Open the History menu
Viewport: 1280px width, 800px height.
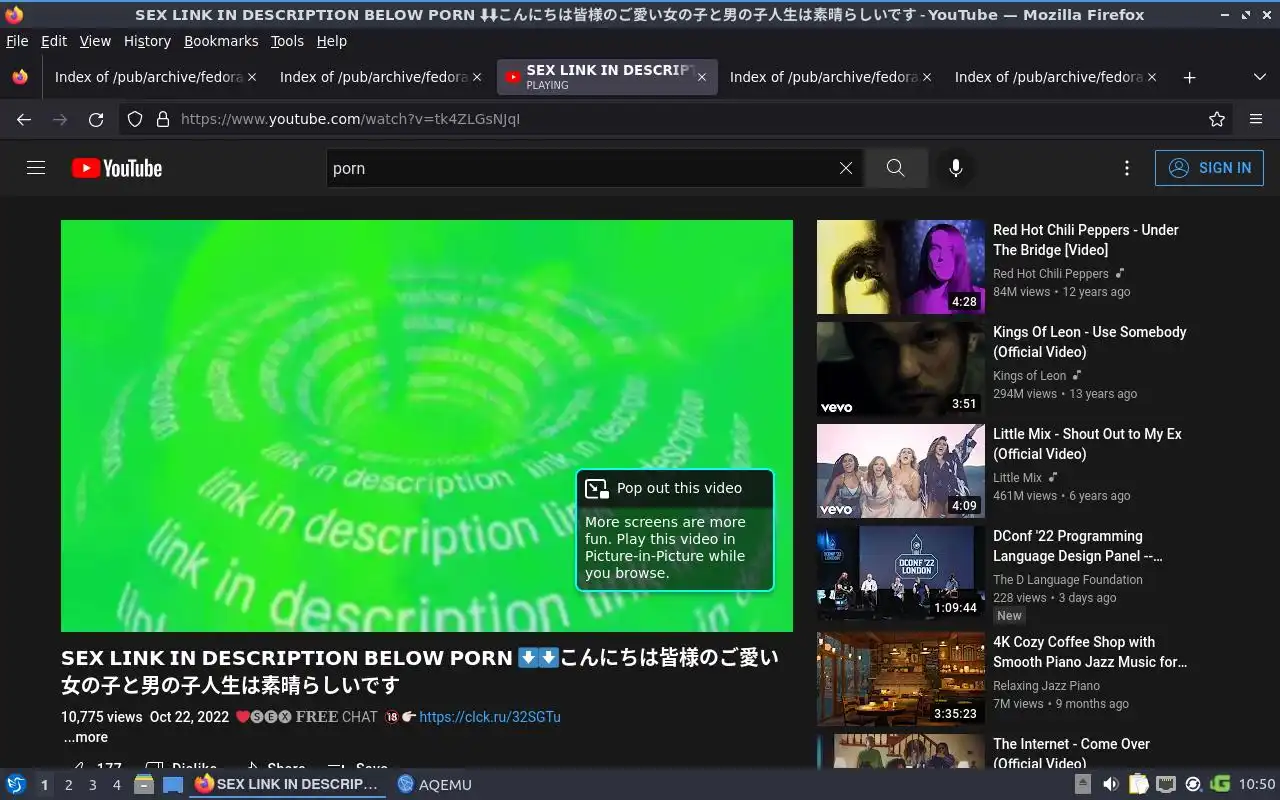tap(147, 41)
